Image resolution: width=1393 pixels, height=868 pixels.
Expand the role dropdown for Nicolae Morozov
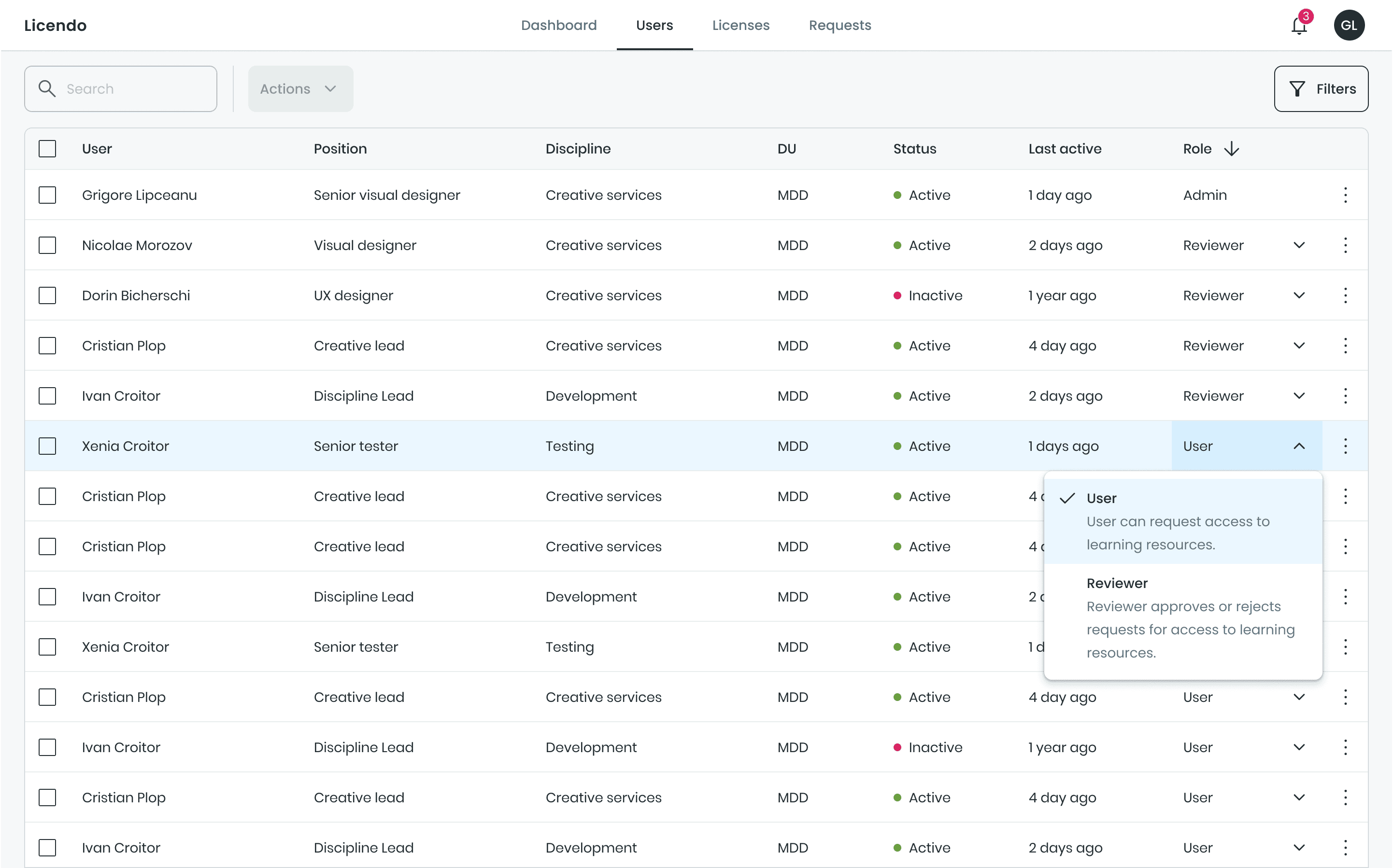click(x=1299, y=245)
